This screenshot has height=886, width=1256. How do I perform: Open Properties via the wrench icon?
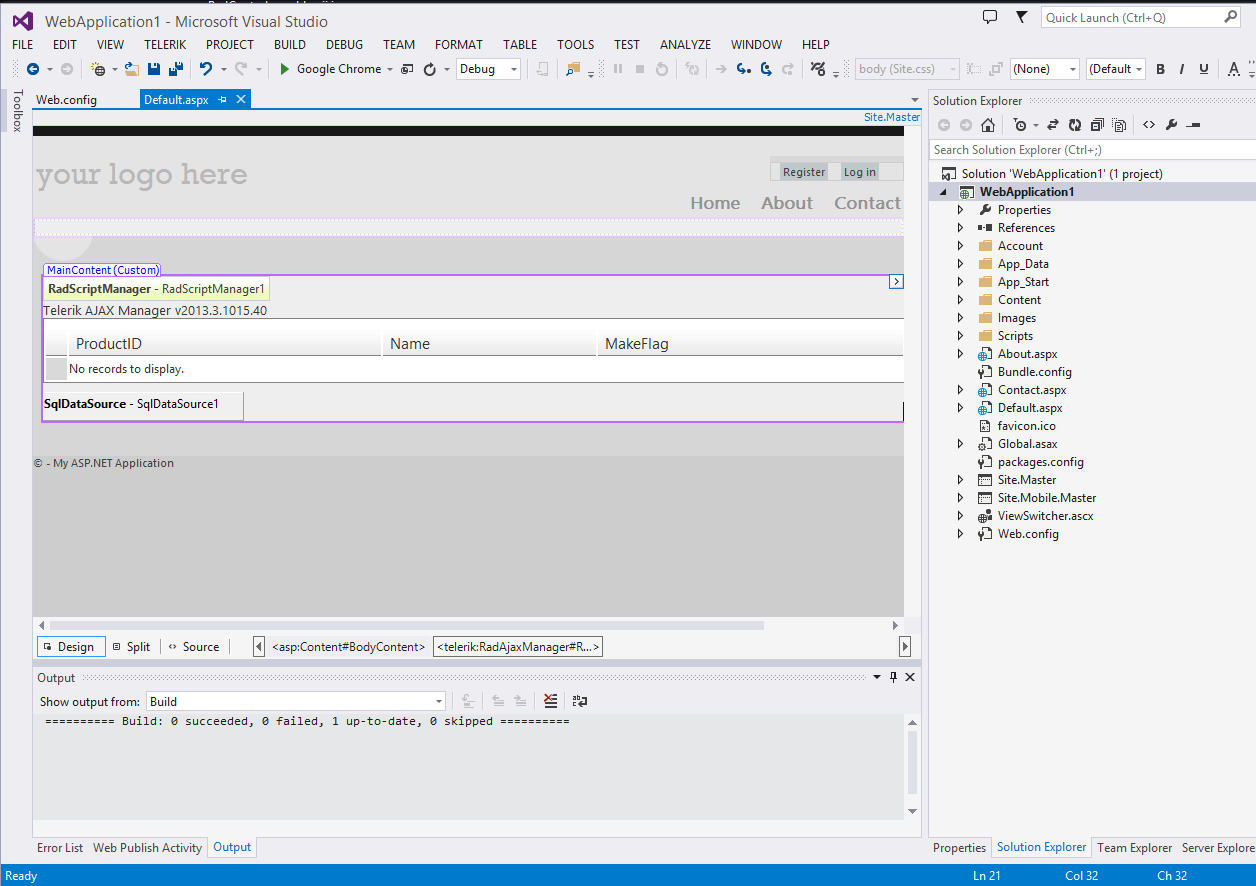coord(1171,125)
